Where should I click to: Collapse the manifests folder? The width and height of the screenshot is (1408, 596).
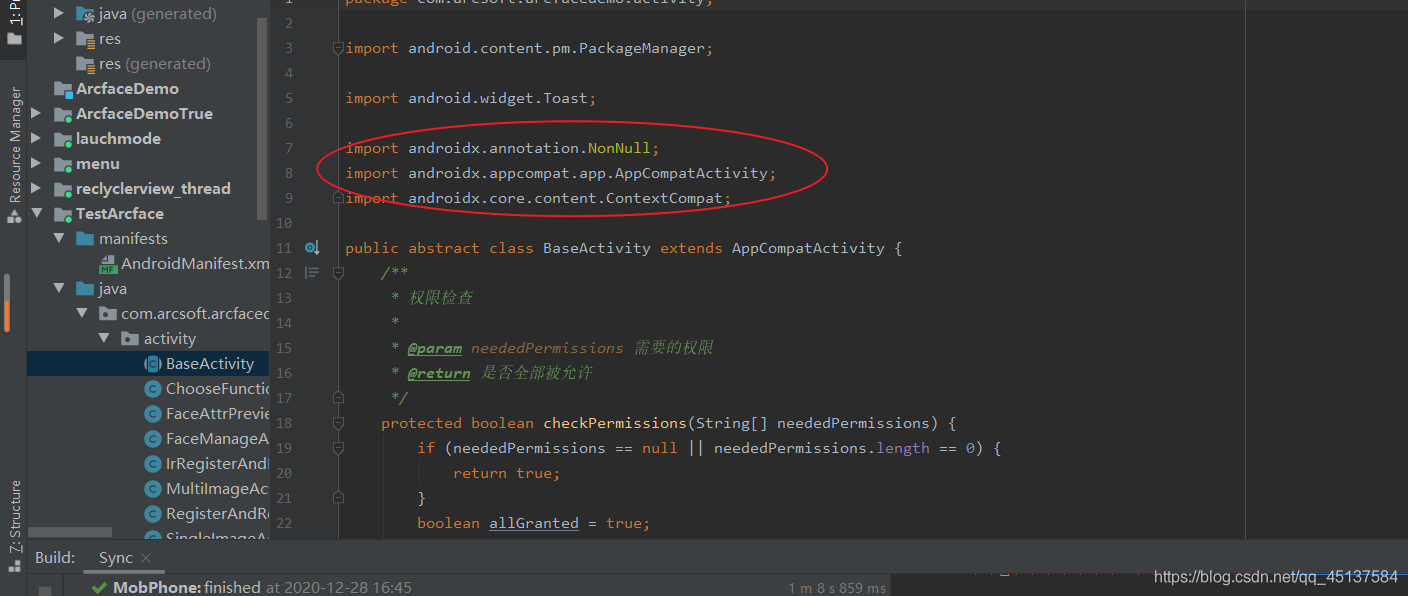click(59, 238)
